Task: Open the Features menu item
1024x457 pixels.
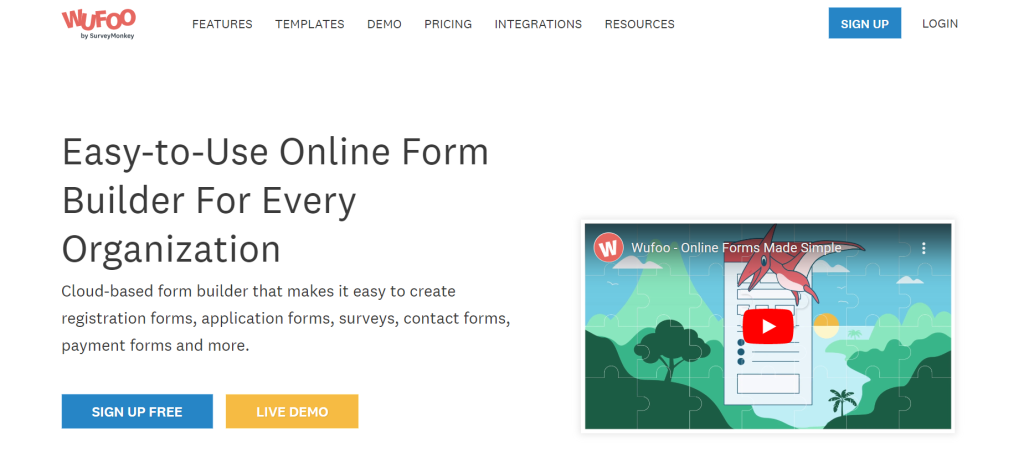Action: pyautogui.click(x=222, y=24)
